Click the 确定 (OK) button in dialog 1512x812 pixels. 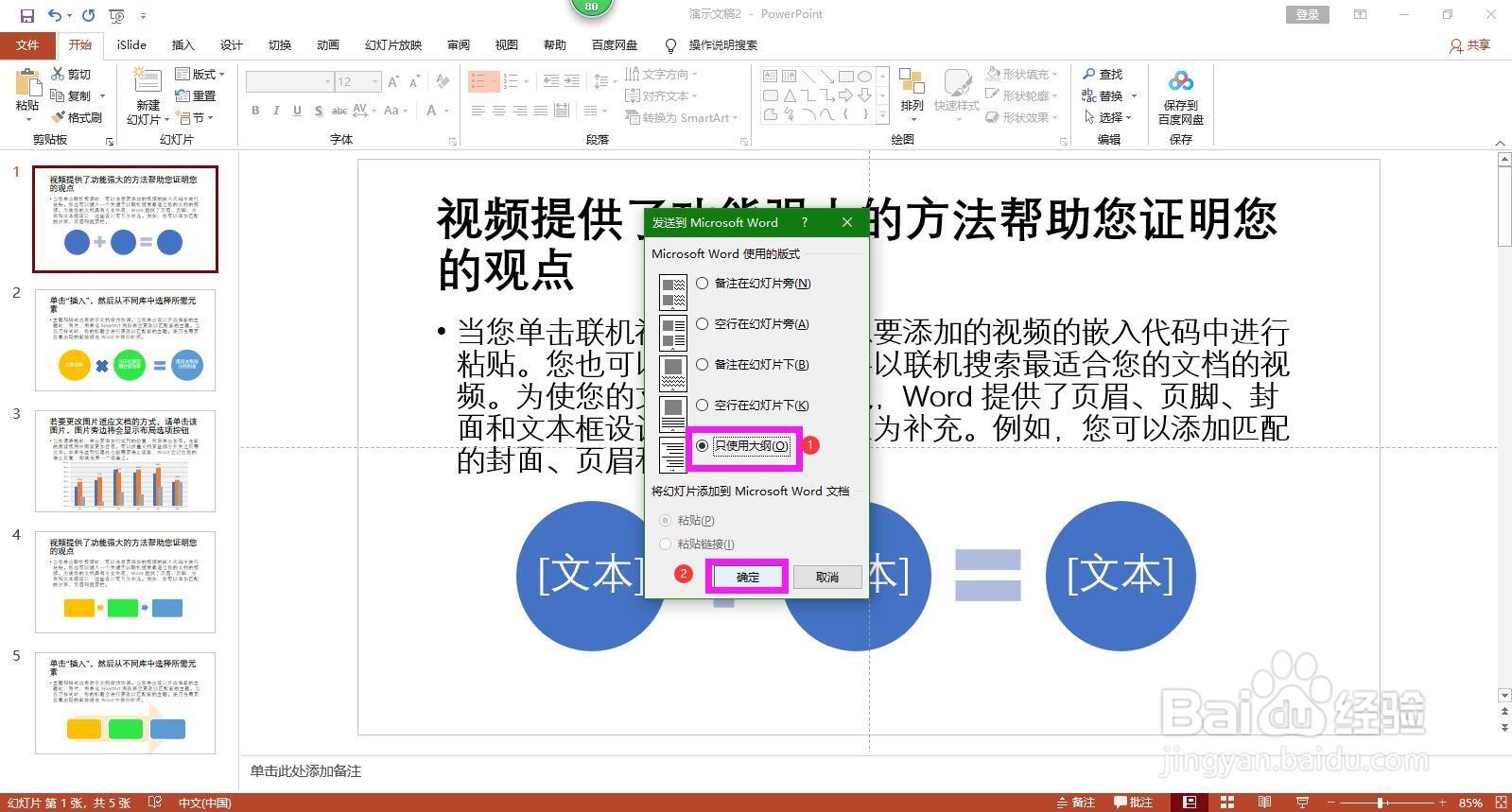[747, 577]
